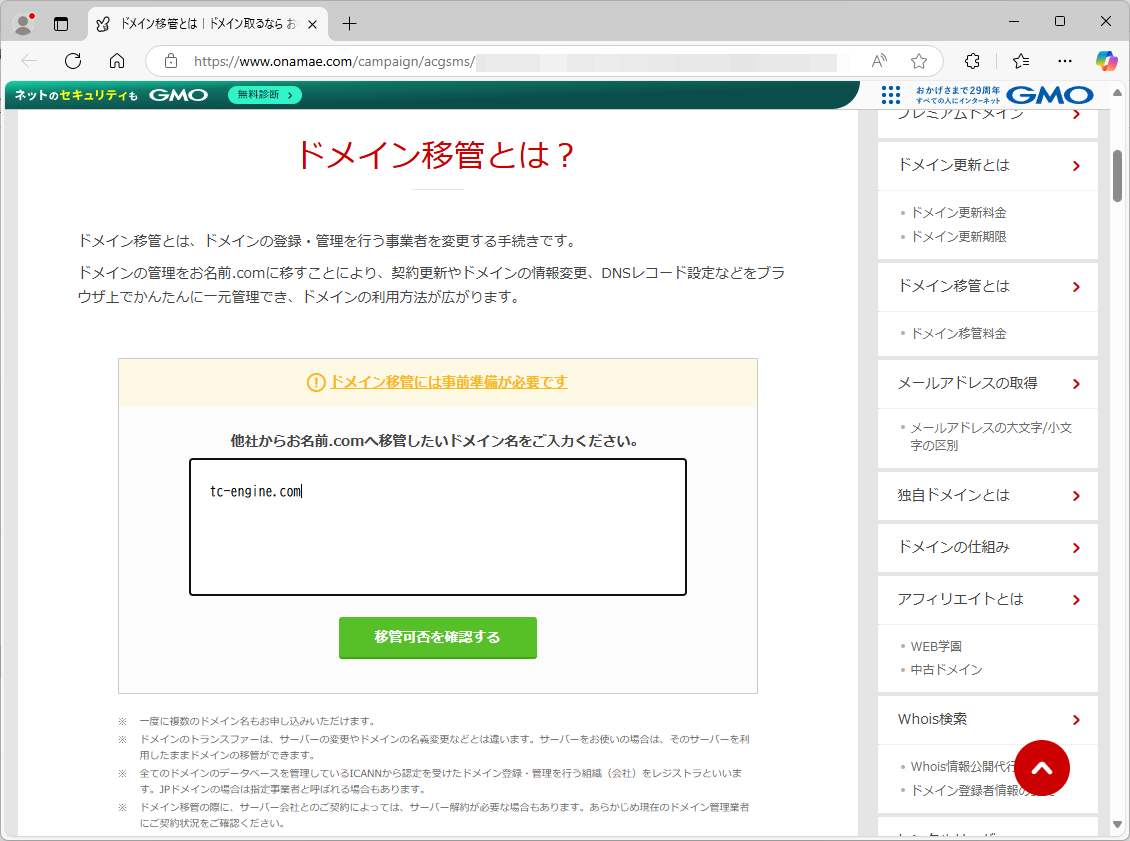Add page to favorites star icon

[x=919, y=60]
